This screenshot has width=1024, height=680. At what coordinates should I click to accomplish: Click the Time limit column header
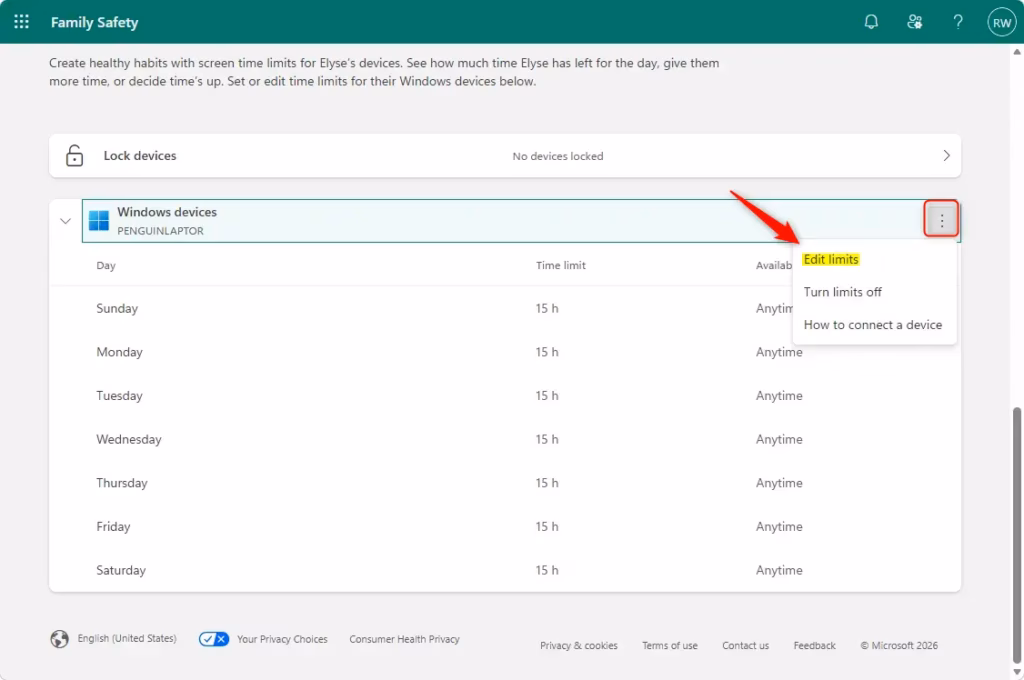pos(560,265)
